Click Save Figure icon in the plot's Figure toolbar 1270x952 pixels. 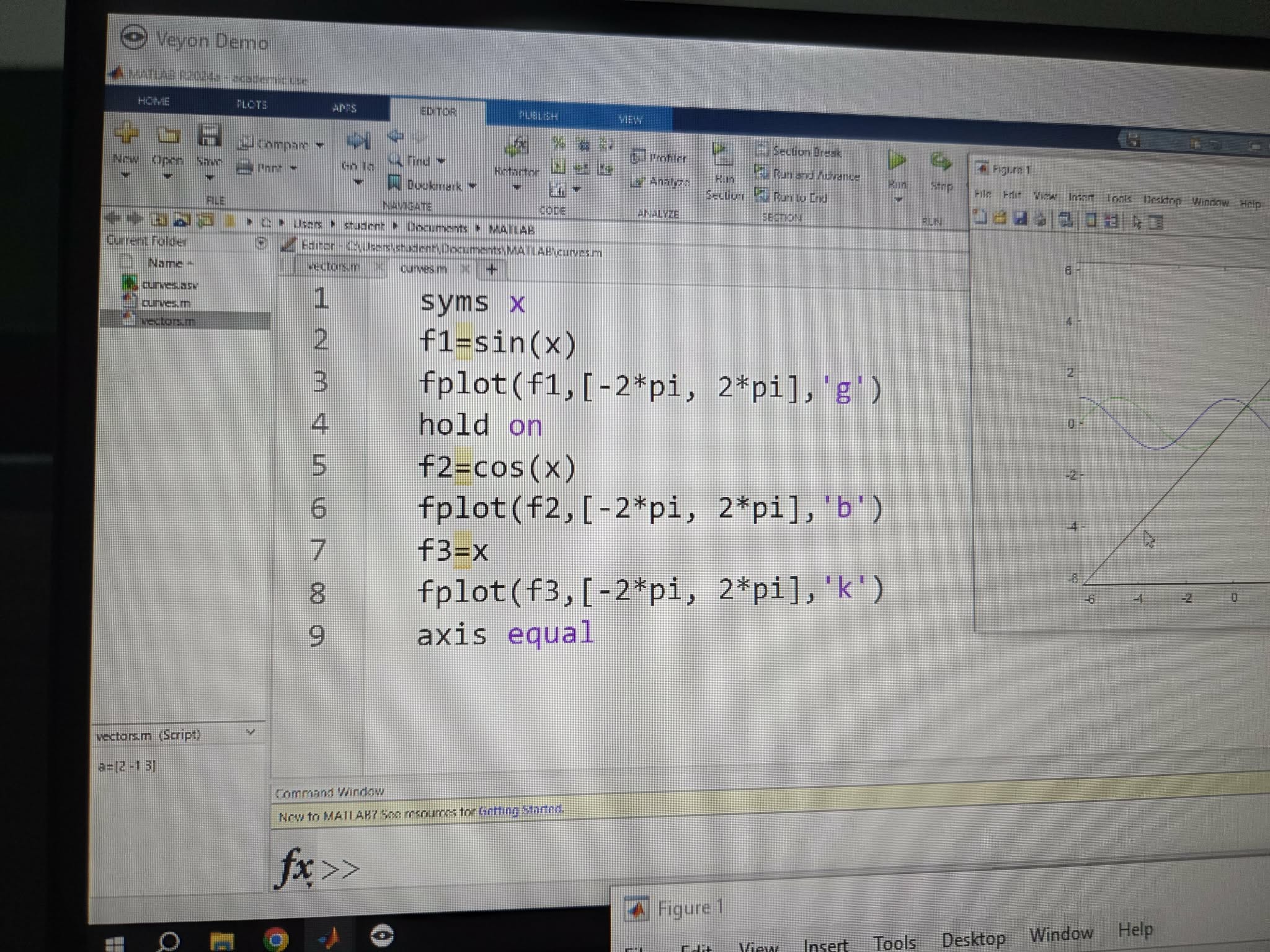[1020, 218]
